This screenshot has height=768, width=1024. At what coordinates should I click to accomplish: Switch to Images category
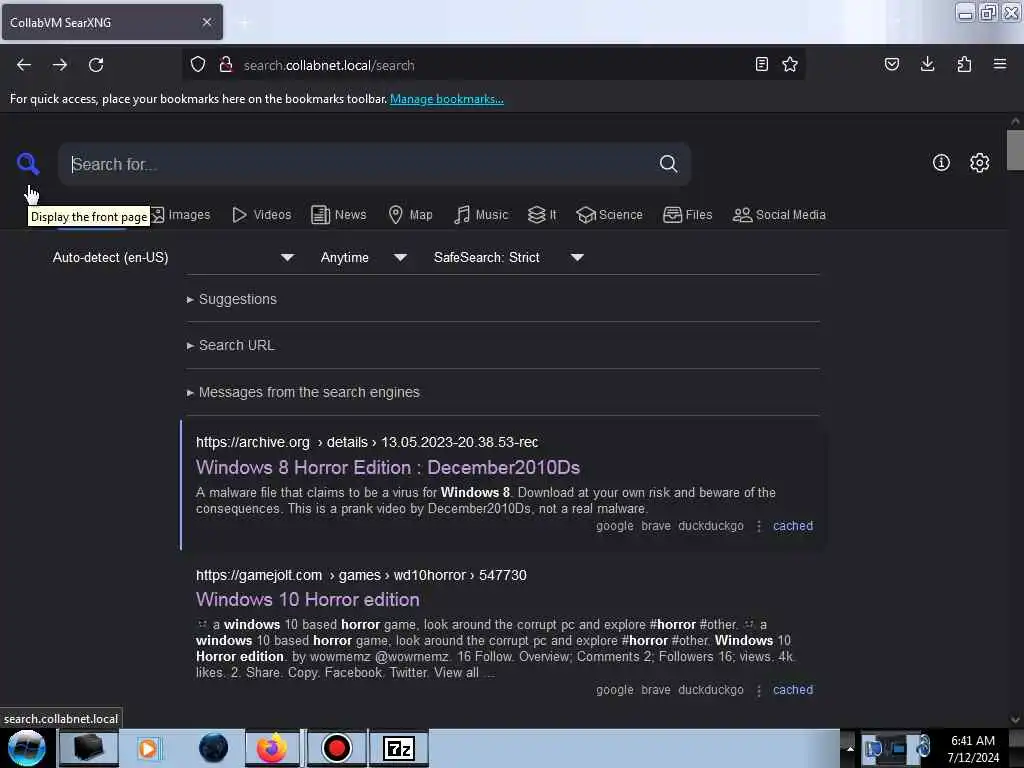[182, 215]
